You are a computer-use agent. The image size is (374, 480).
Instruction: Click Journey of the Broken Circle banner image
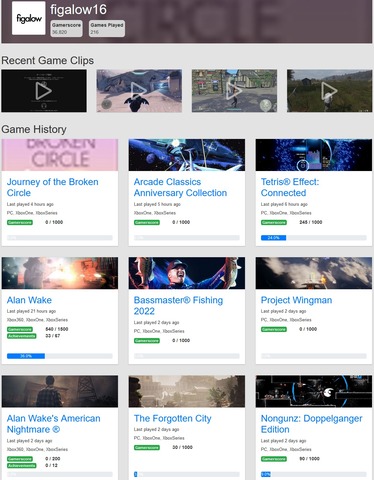[x=60, y=155]
